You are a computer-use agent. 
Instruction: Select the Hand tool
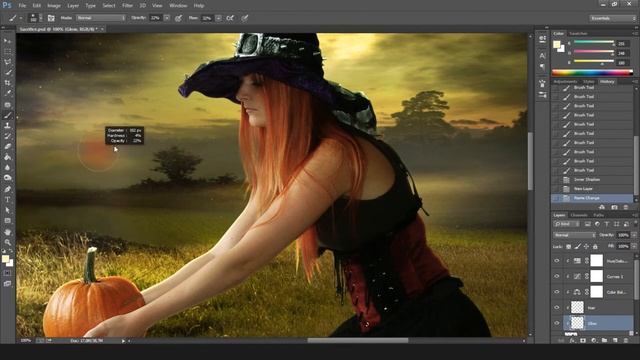(7, 232)
